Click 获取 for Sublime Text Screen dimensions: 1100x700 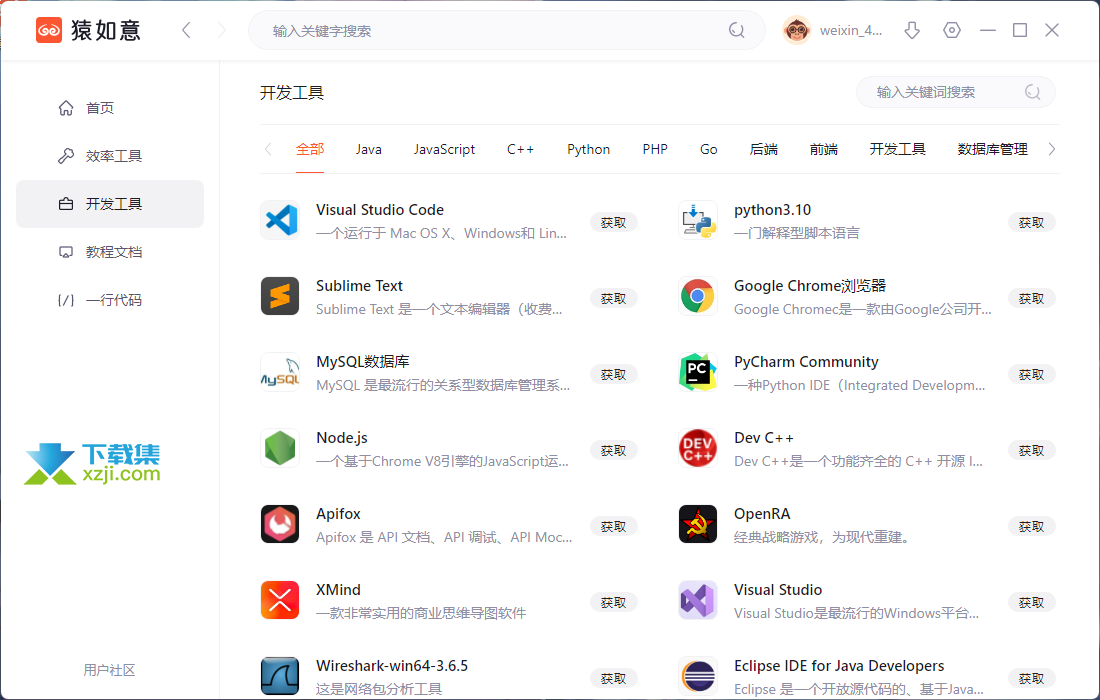pyautogui.click(x=613, y=298)
